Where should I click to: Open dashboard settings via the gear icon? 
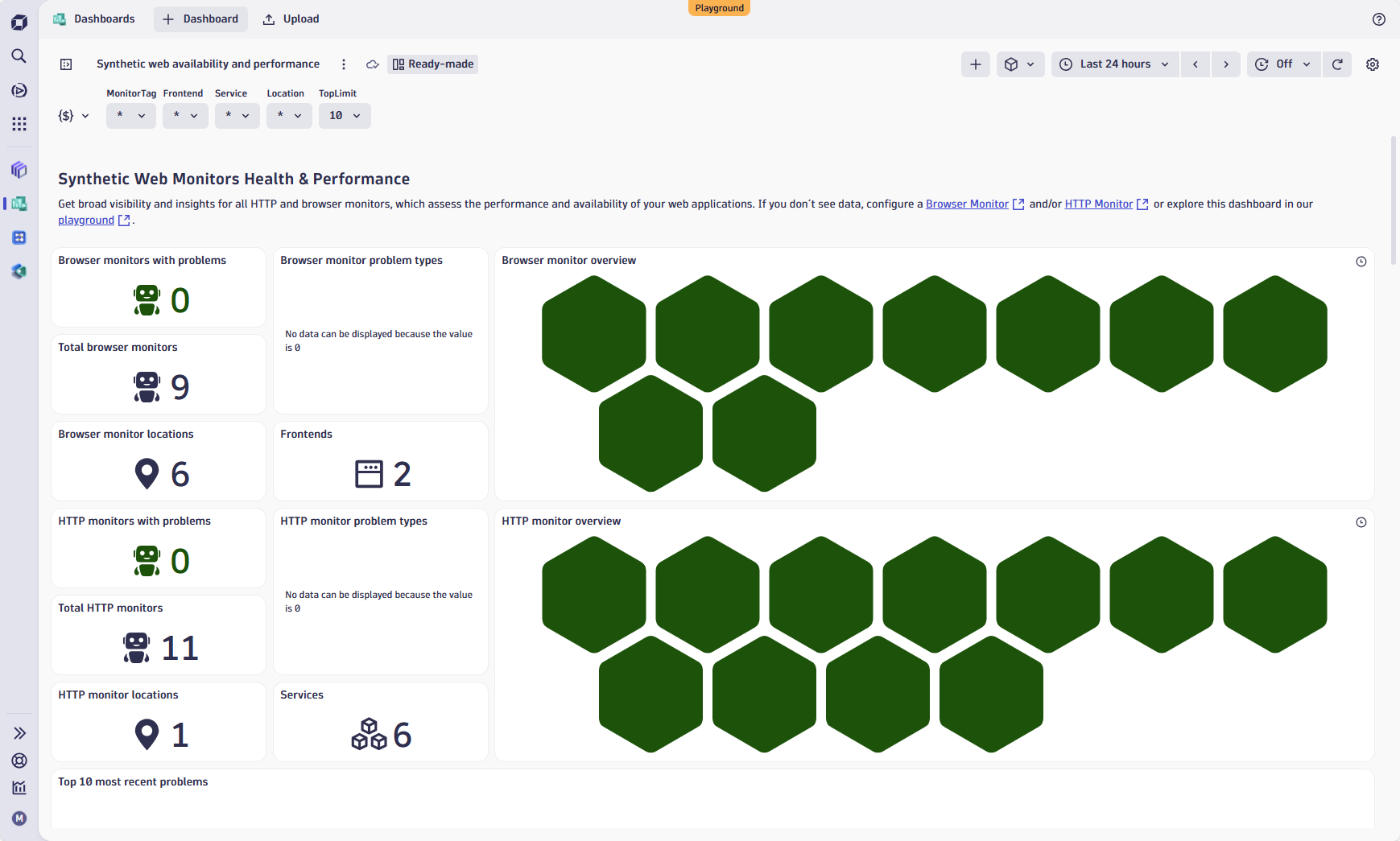click(x=1373, y=64)
